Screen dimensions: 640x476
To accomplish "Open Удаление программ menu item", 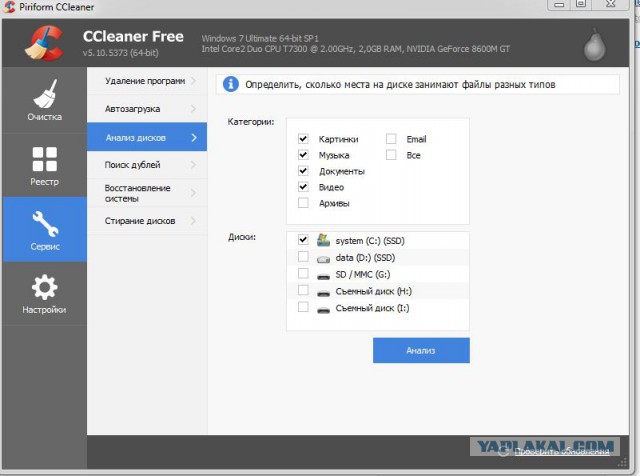I will click(x=147, y=81).
